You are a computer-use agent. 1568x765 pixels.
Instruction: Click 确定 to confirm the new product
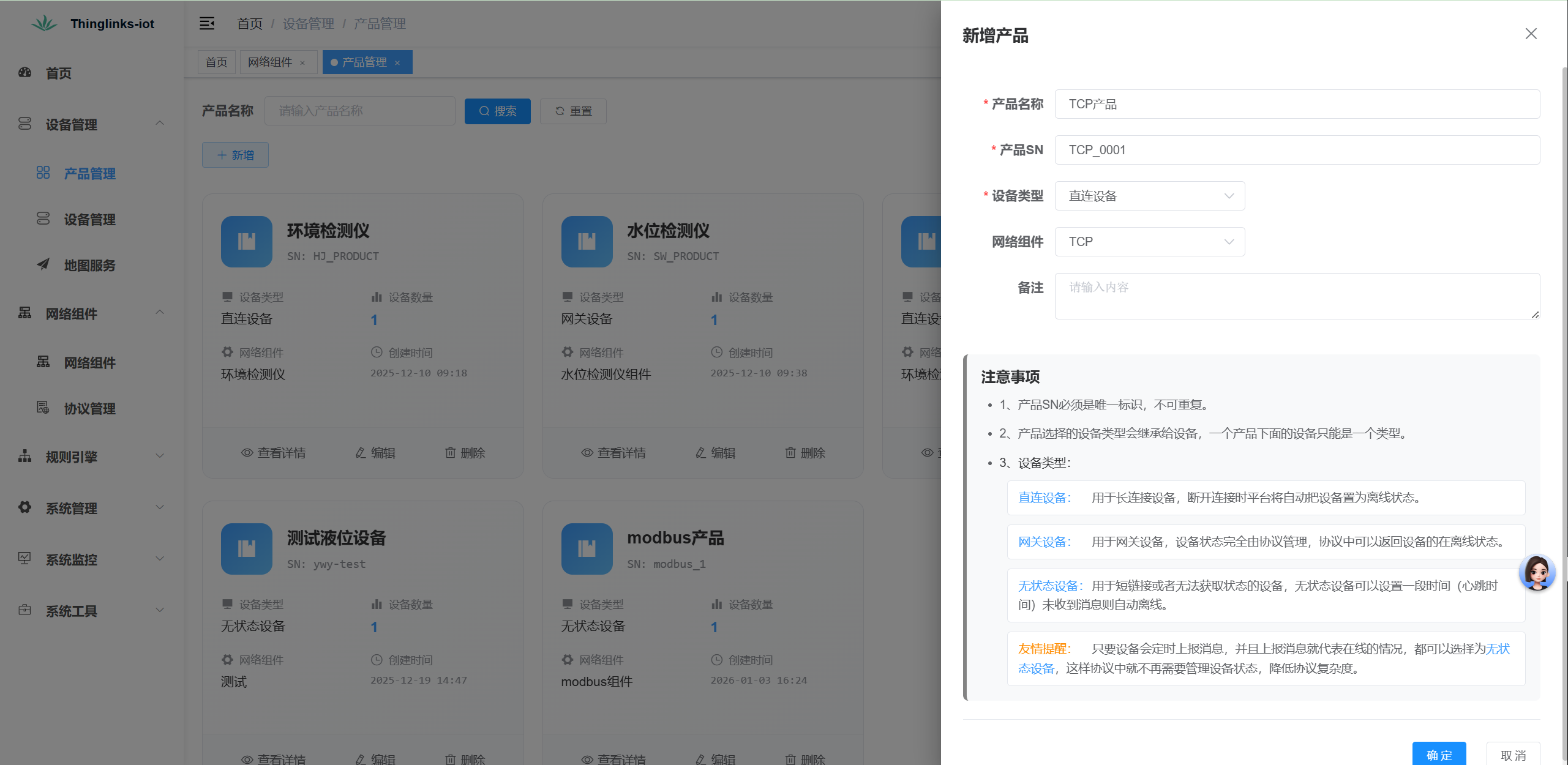point(1439,754)
